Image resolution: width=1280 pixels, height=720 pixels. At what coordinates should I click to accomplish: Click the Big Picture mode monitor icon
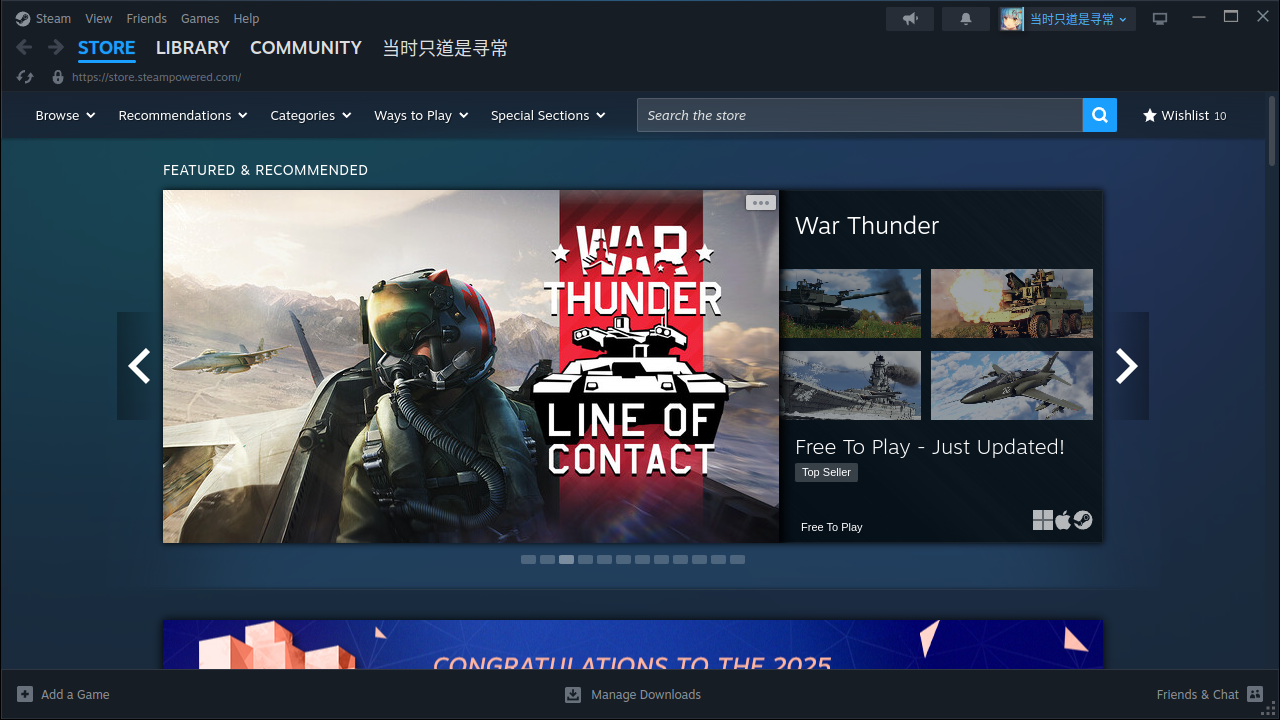pos(1160,19)
